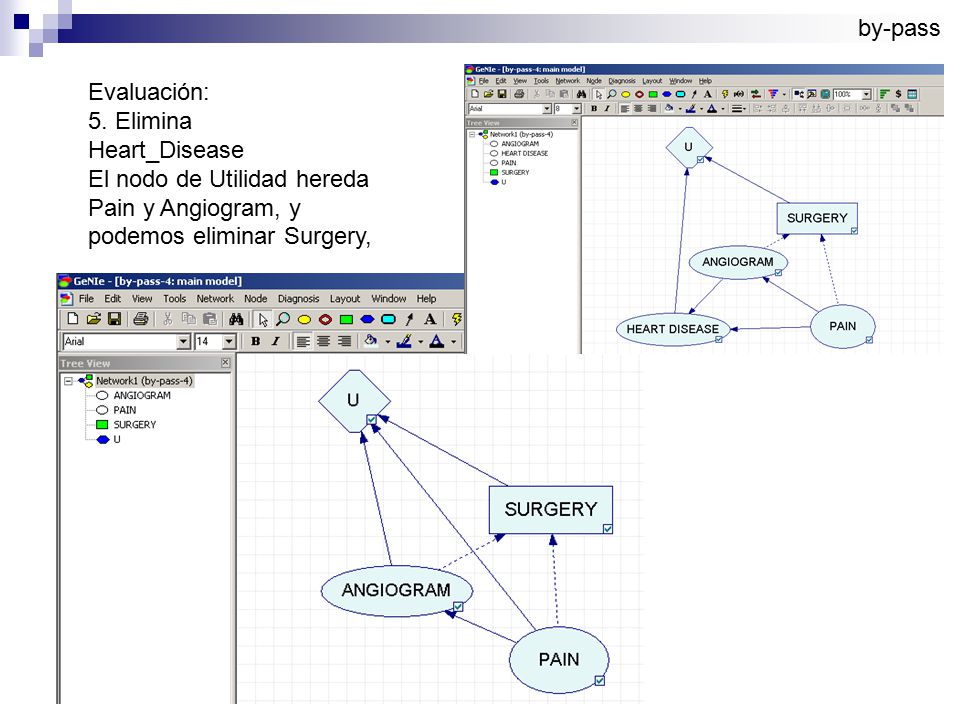Select SURGERY decision node in large diagram
The image size is (960, 720).
550,509
